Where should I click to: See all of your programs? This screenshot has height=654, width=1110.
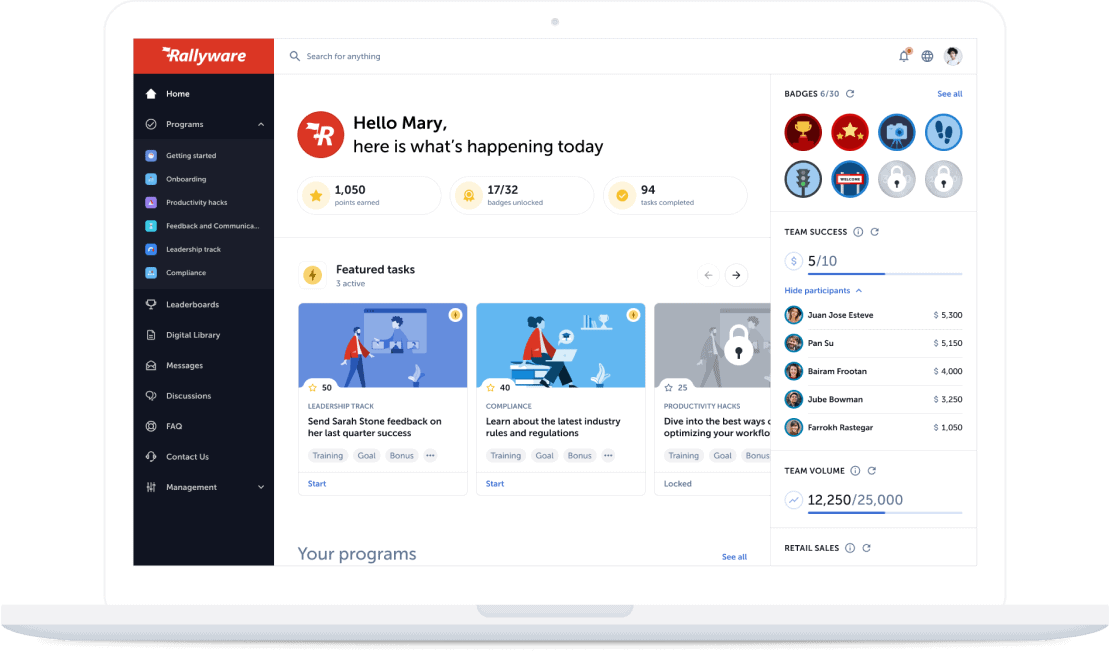click(734, 557)
